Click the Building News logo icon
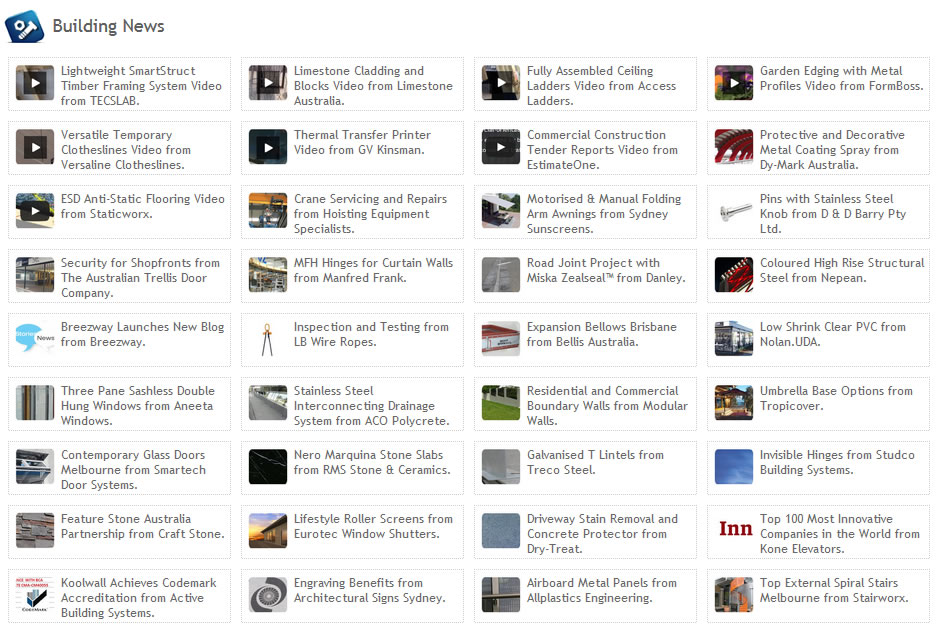The height and width of the screenshot is (630, 936). click(24, 26)
